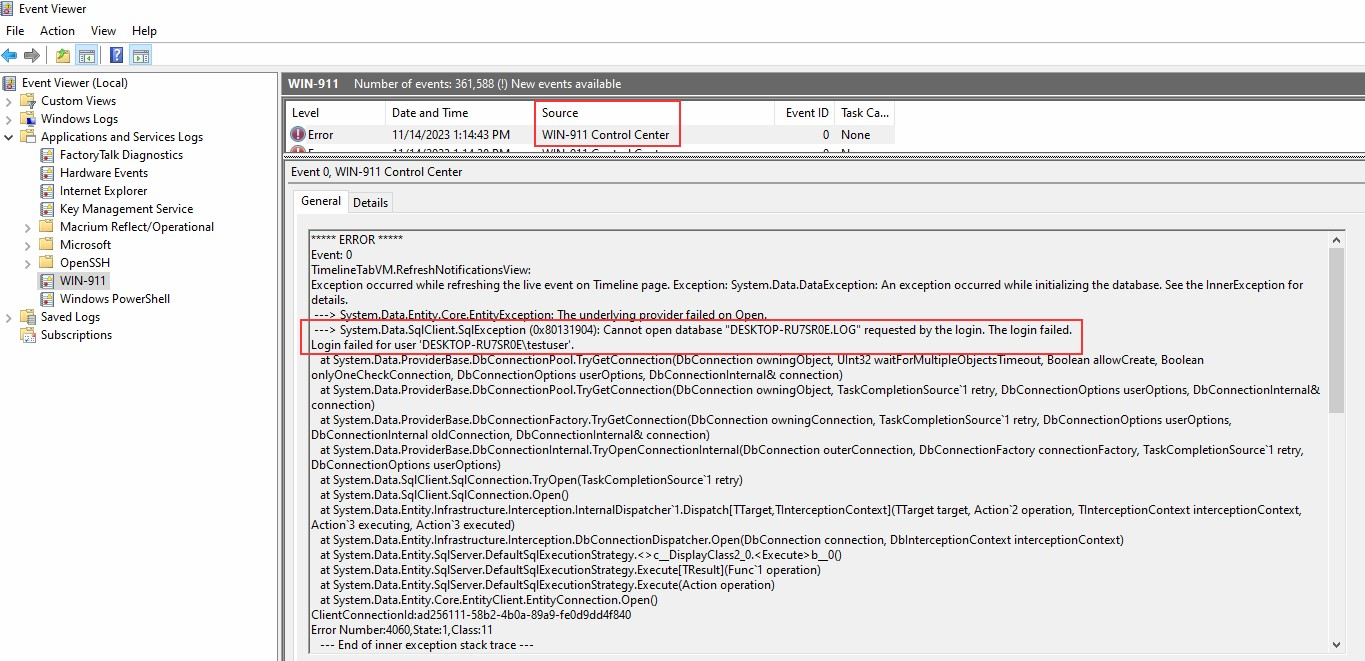Open the View menu
Viewport: 1365px width, 661px height.
103,31
